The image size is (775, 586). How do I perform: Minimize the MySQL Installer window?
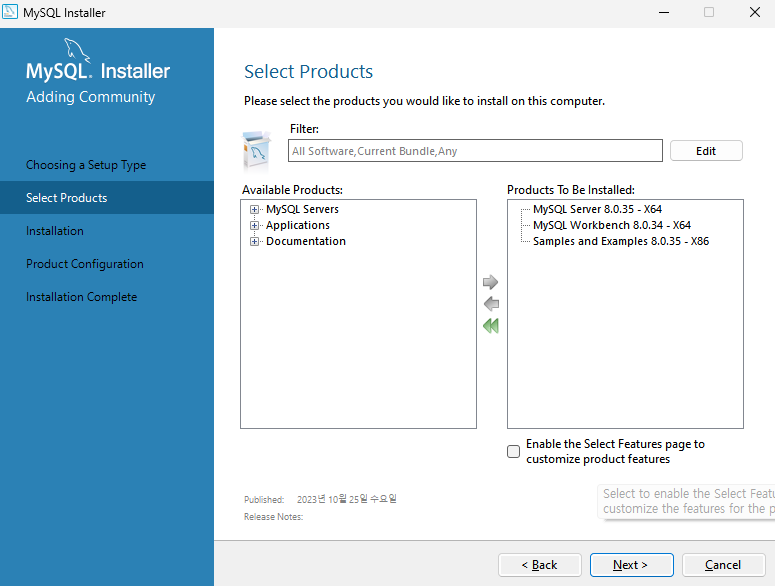point(664,12)
